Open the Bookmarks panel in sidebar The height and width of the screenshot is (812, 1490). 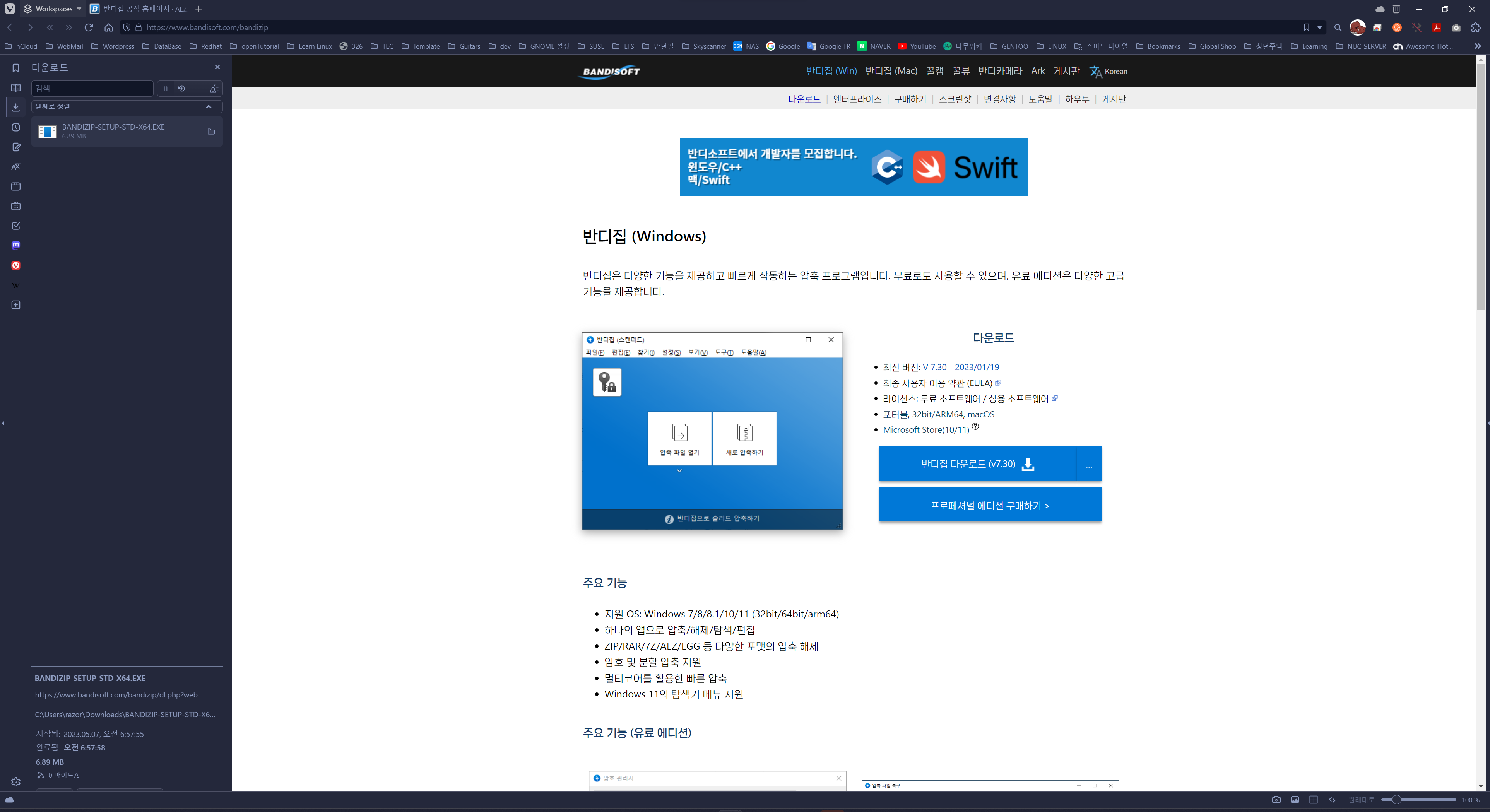click(15, 68)
